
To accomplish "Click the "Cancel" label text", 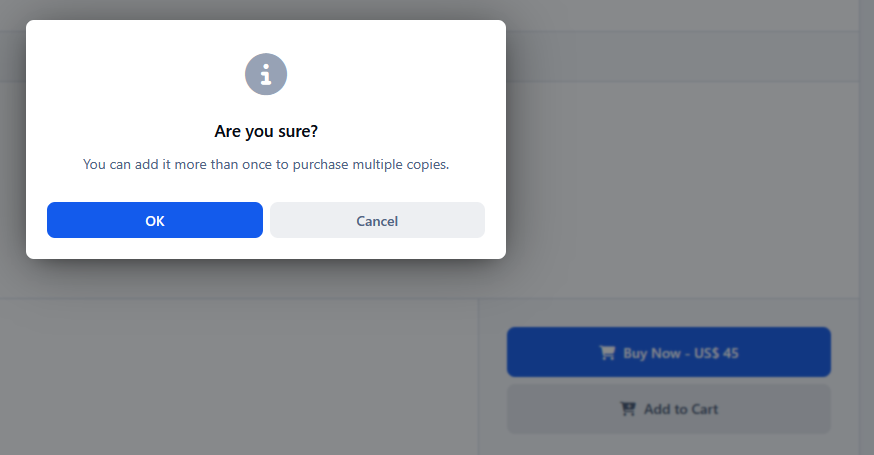I will point(377,221).
